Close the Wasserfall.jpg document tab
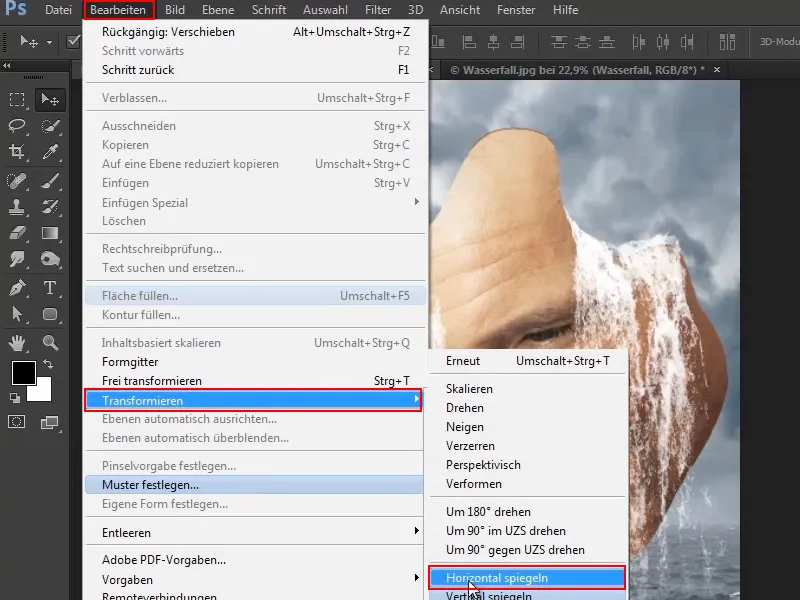The image size is (800, 600). pyautogui.click(x=717, y=70)
